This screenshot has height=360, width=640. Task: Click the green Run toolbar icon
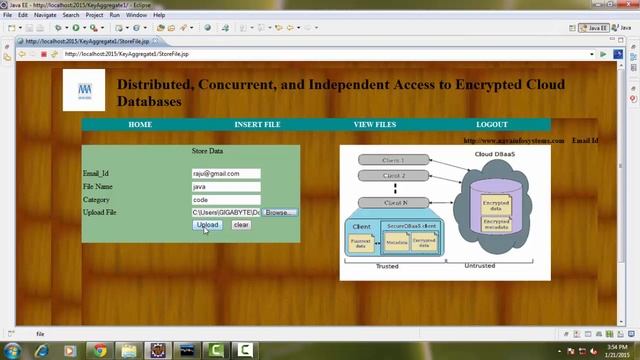pyautogui.click(x=76, y=28)
